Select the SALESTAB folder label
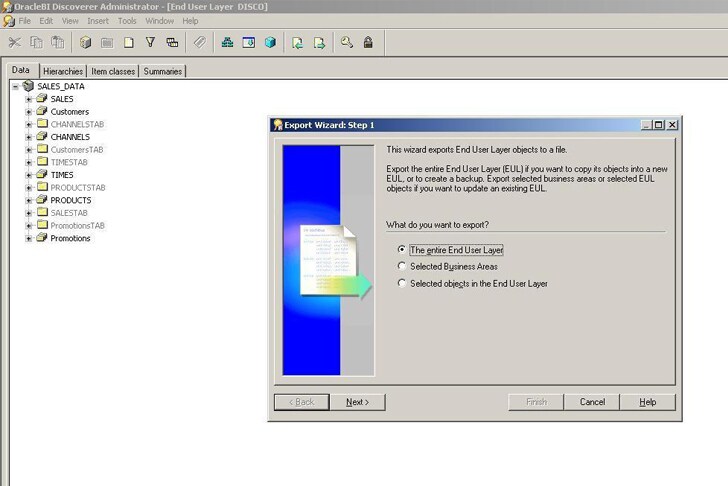Image resolution: width=728 pixels, height=486 pixels. (x=69, y=213)
